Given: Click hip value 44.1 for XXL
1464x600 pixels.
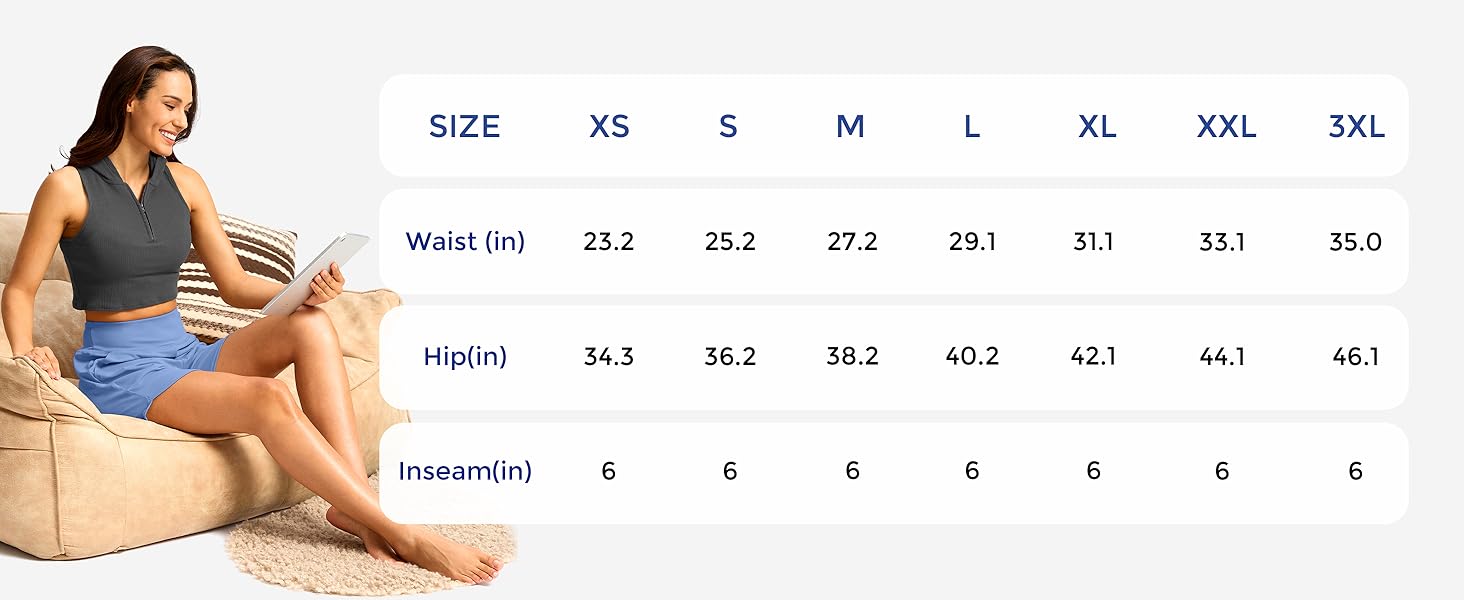Looking at the screenshot, I should click(1222, 357).
